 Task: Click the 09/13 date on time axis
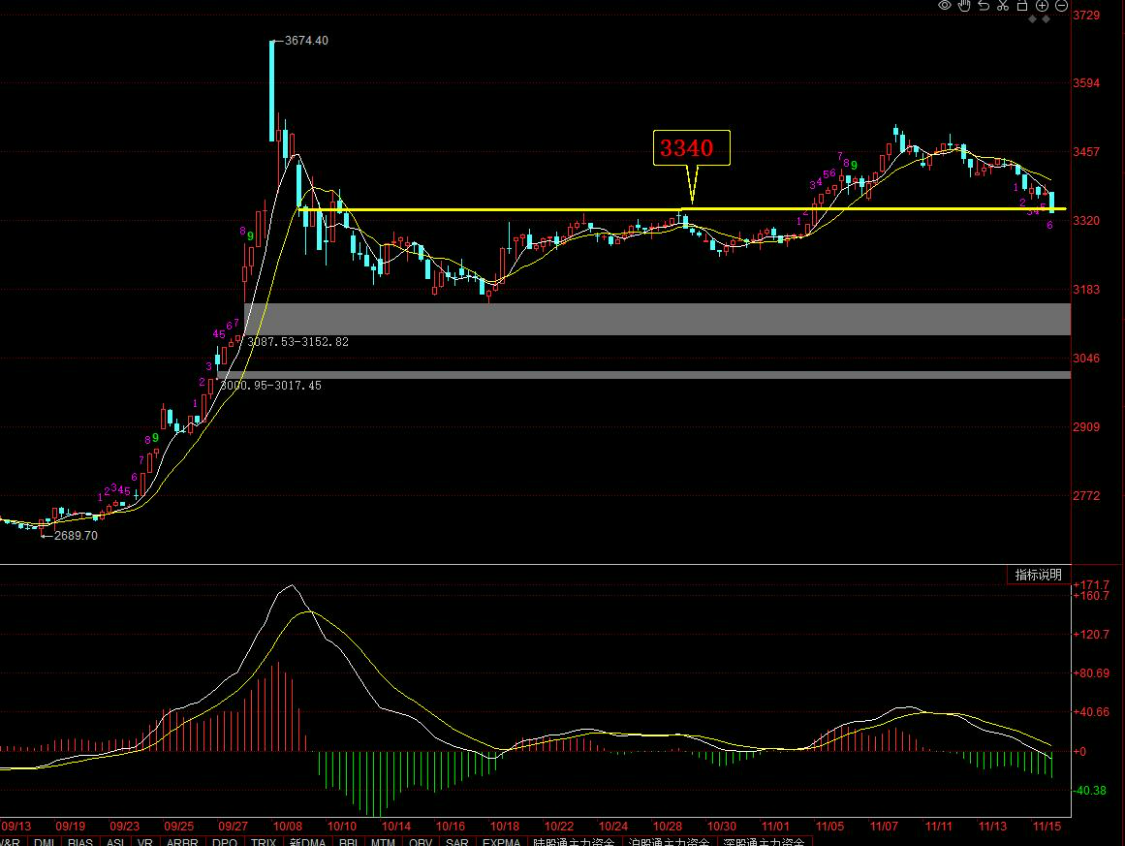point(16,827)
